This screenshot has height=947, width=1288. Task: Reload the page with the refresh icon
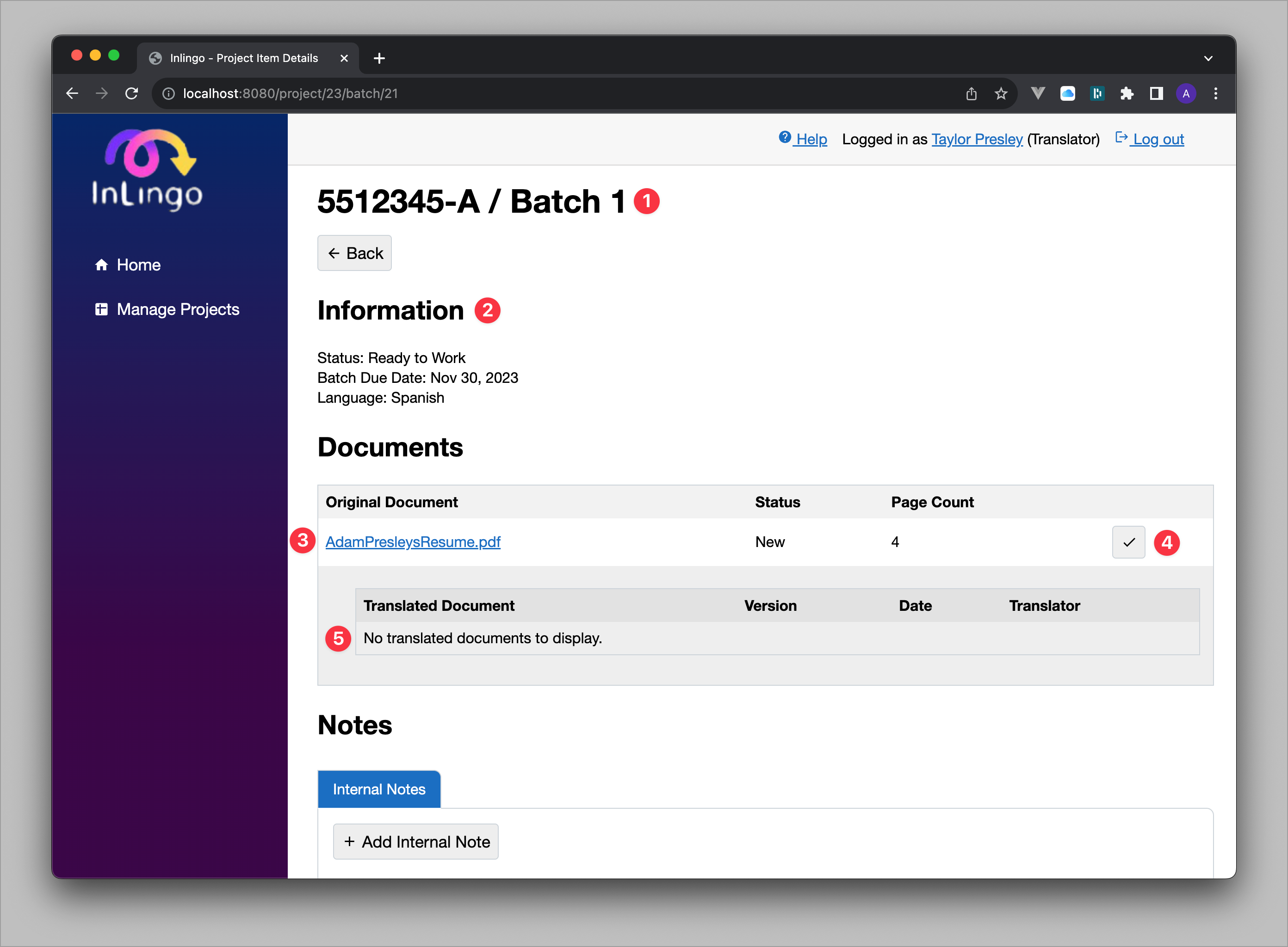click(132, 93)
